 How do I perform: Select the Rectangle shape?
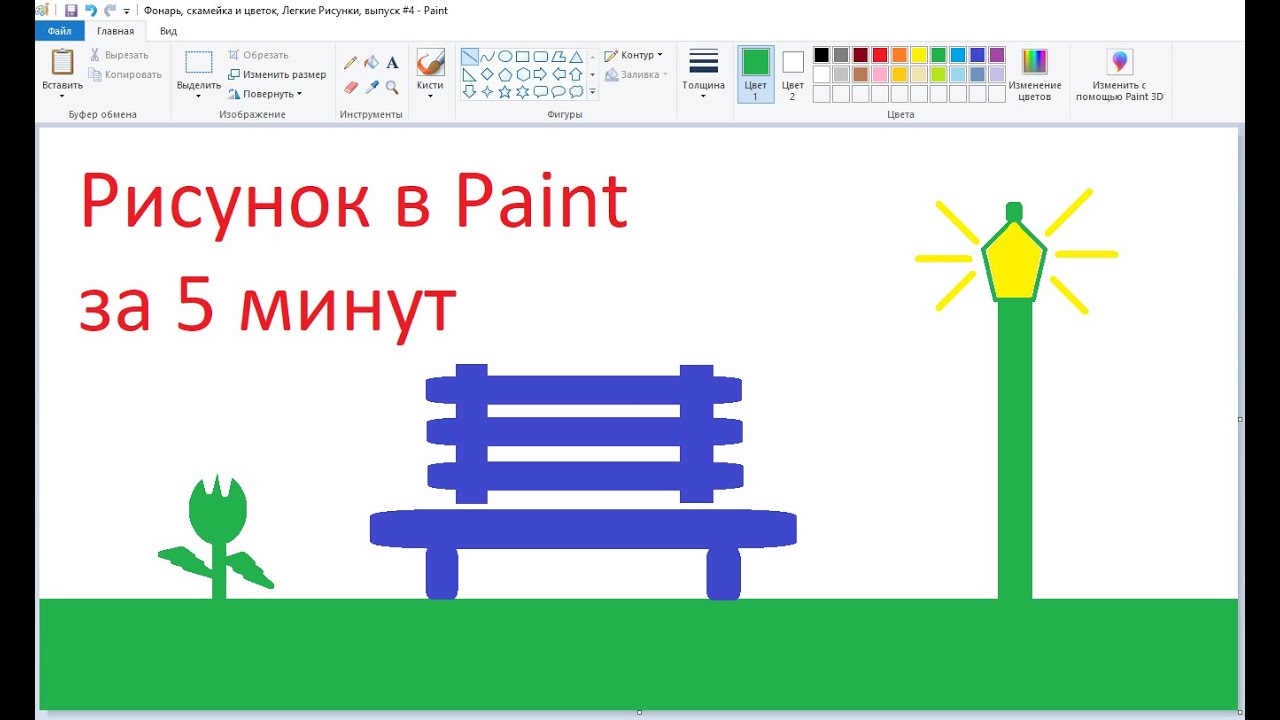pos(522,56)
